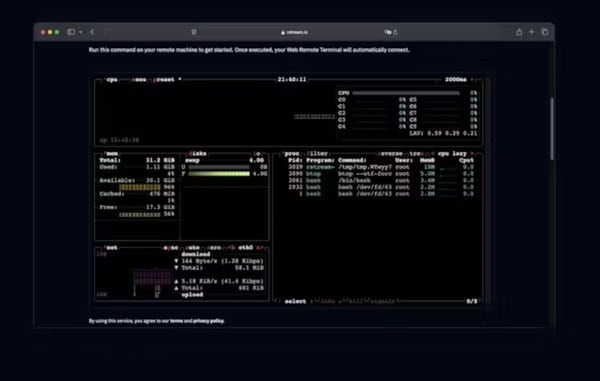Click the translate icon in address bar

click(x=388, y=32)
